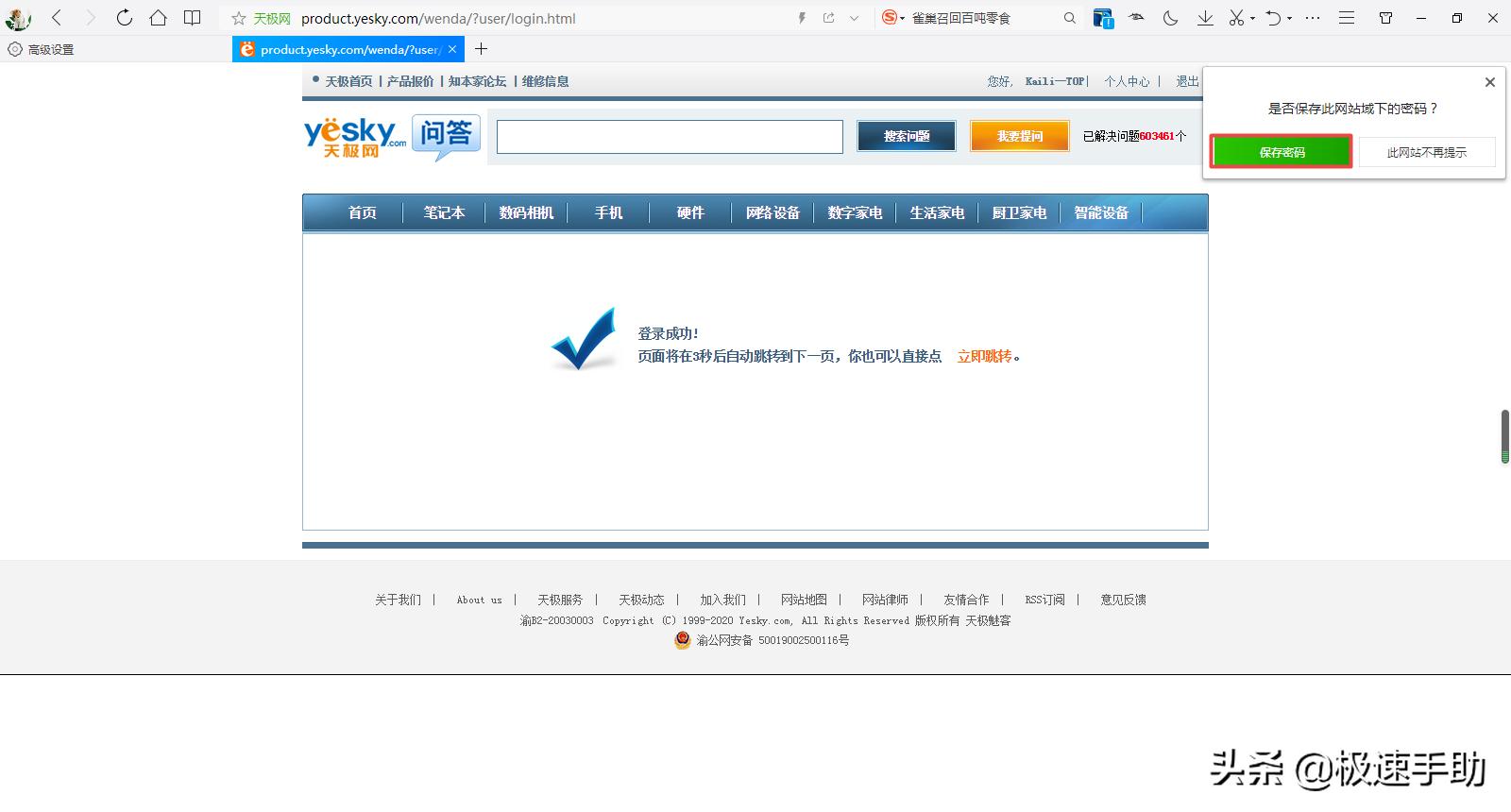Bookmark this page with the star icon
The image size is (1511, 812).
click(239, 18)
